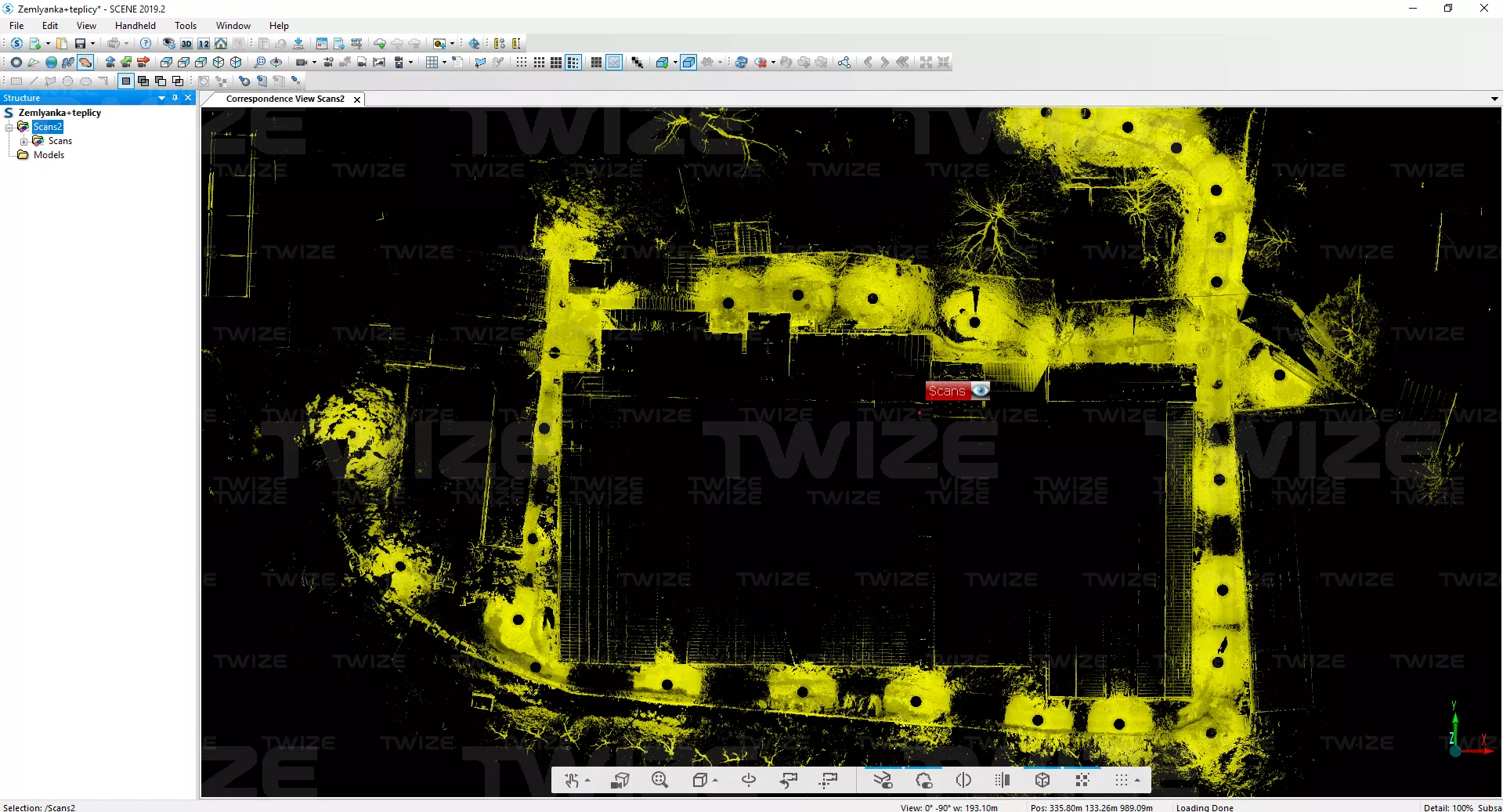
Task: Toggle the cloud display switch in bottom toolbar
Action: pos(923,780)
